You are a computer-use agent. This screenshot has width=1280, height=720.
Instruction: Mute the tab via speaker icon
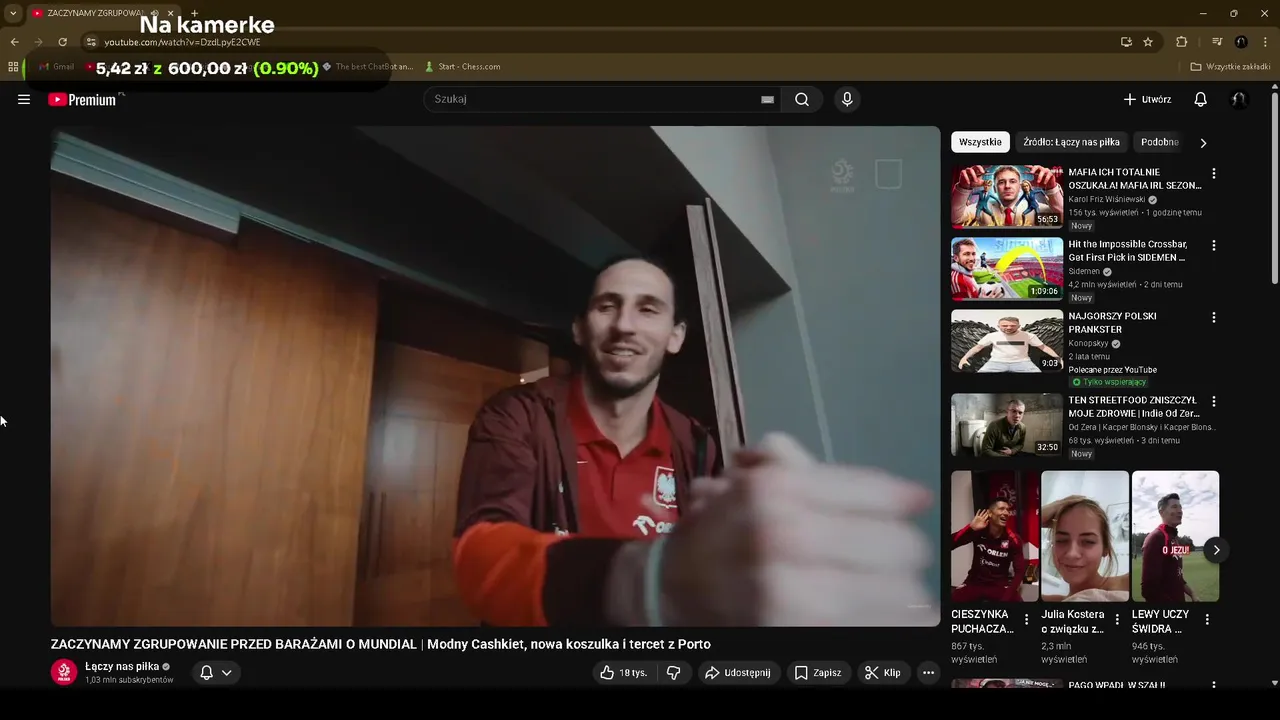click(x=153, y=13)
